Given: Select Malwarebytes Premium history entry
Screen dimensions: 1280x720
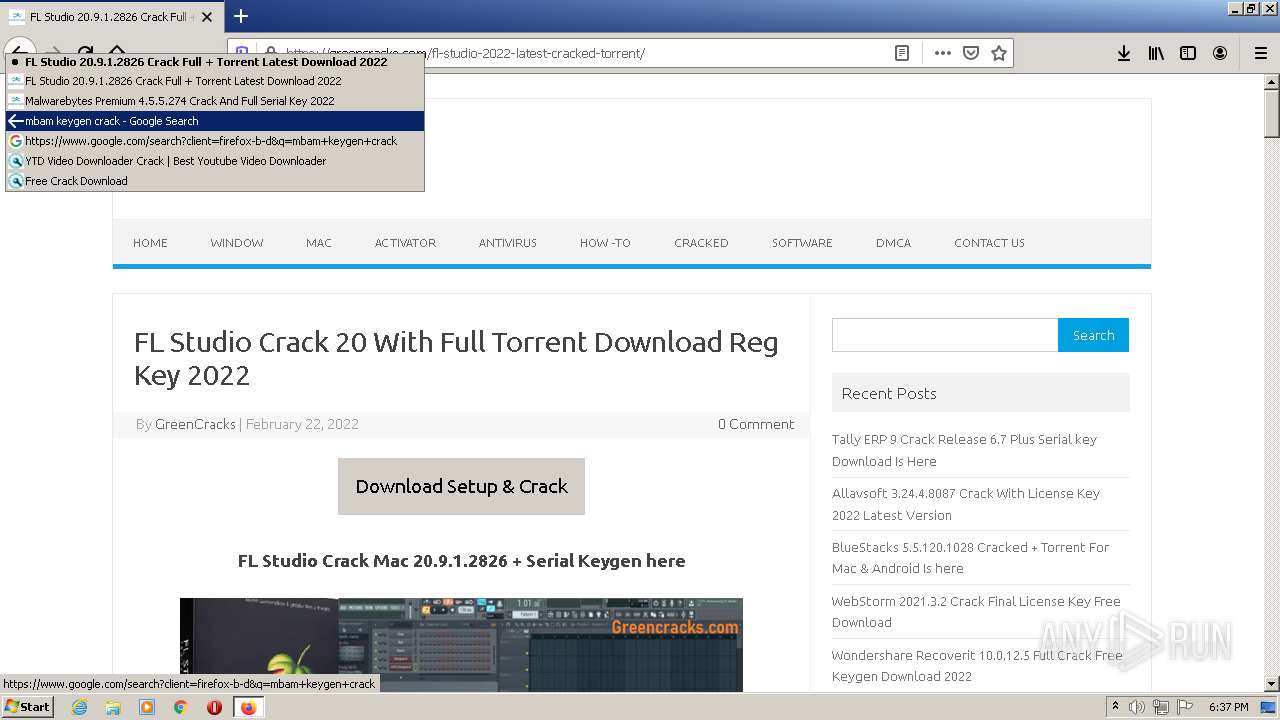Looking at the screenshot, I should click(x=215, y=101).
